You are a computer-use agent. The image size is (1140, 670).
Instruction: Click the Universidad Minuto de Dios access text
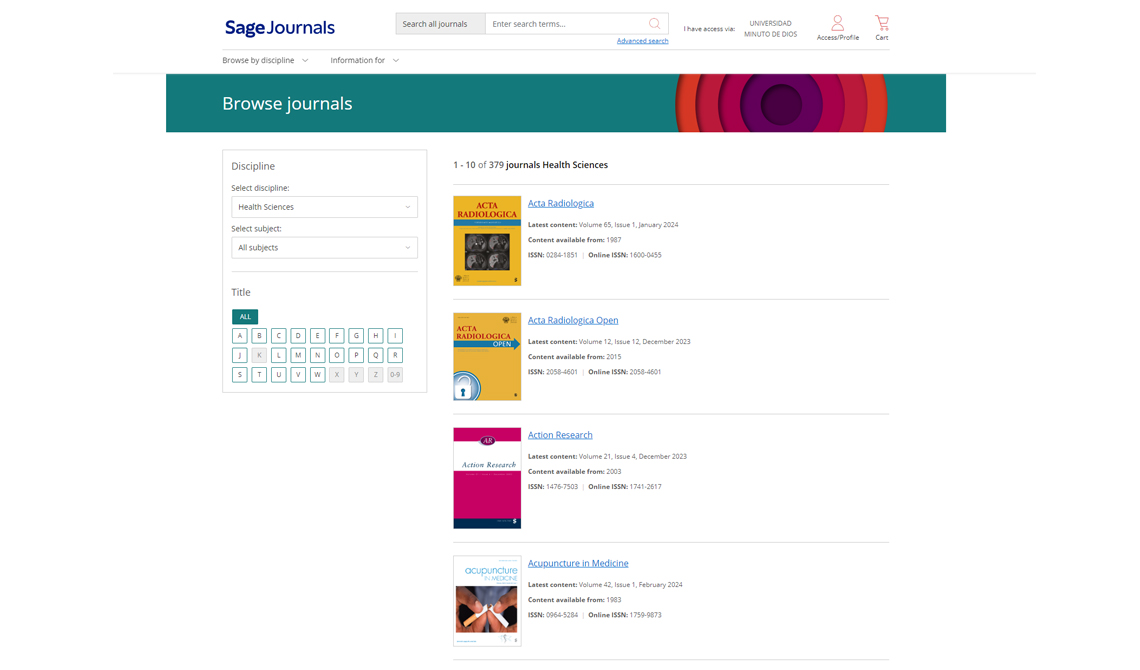click(x=771, y=28)
